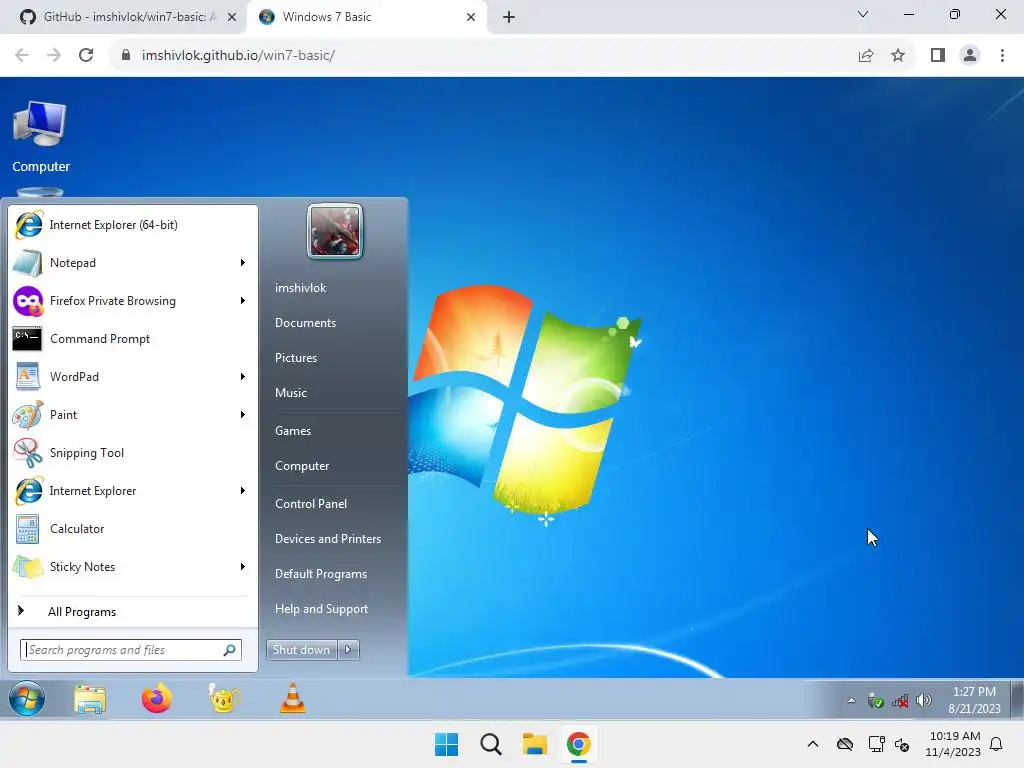The height and width of the screenshot is (768, 1024).
Task: Open Windows 11 taskbar Search
Action: (x=490, y=744)
